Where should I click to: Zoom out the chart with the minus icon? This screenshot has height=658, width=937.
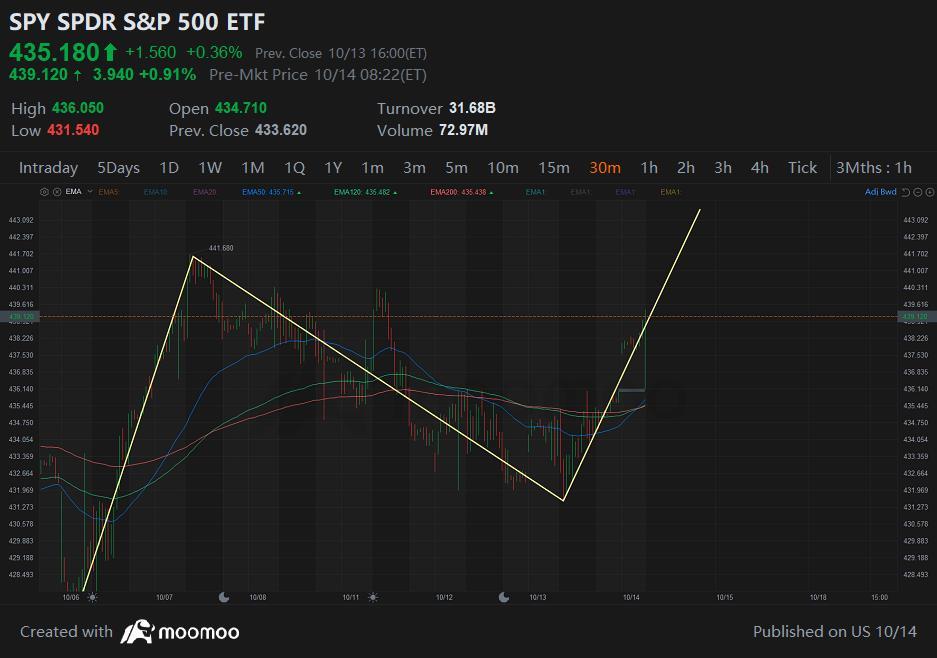click(x=917, y=192)
